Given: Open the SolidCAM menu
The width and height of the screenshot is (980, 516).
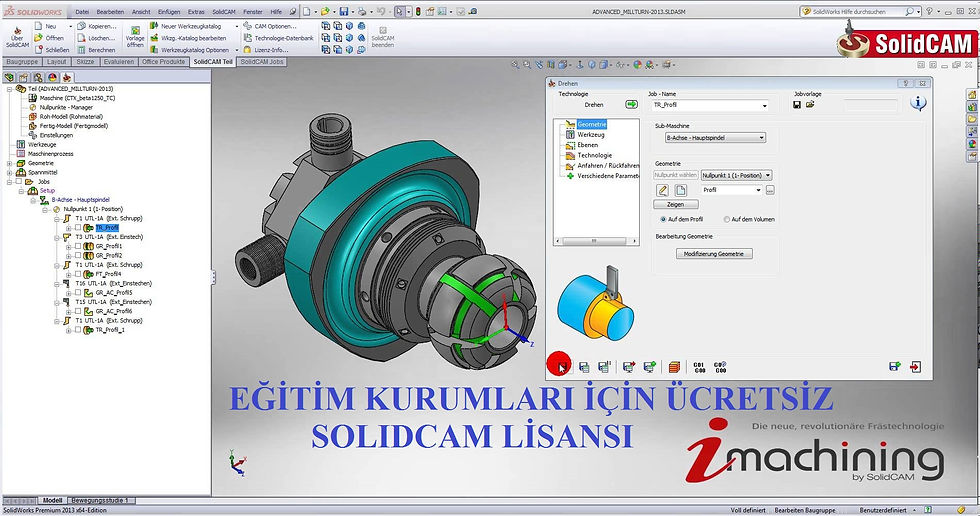Looking at the screenshot, I should pos(223,11).
